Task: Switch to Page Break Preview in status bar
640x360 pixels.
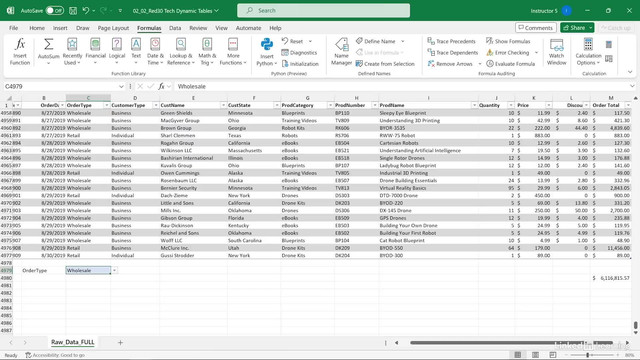Action: [x=553, y=355]
